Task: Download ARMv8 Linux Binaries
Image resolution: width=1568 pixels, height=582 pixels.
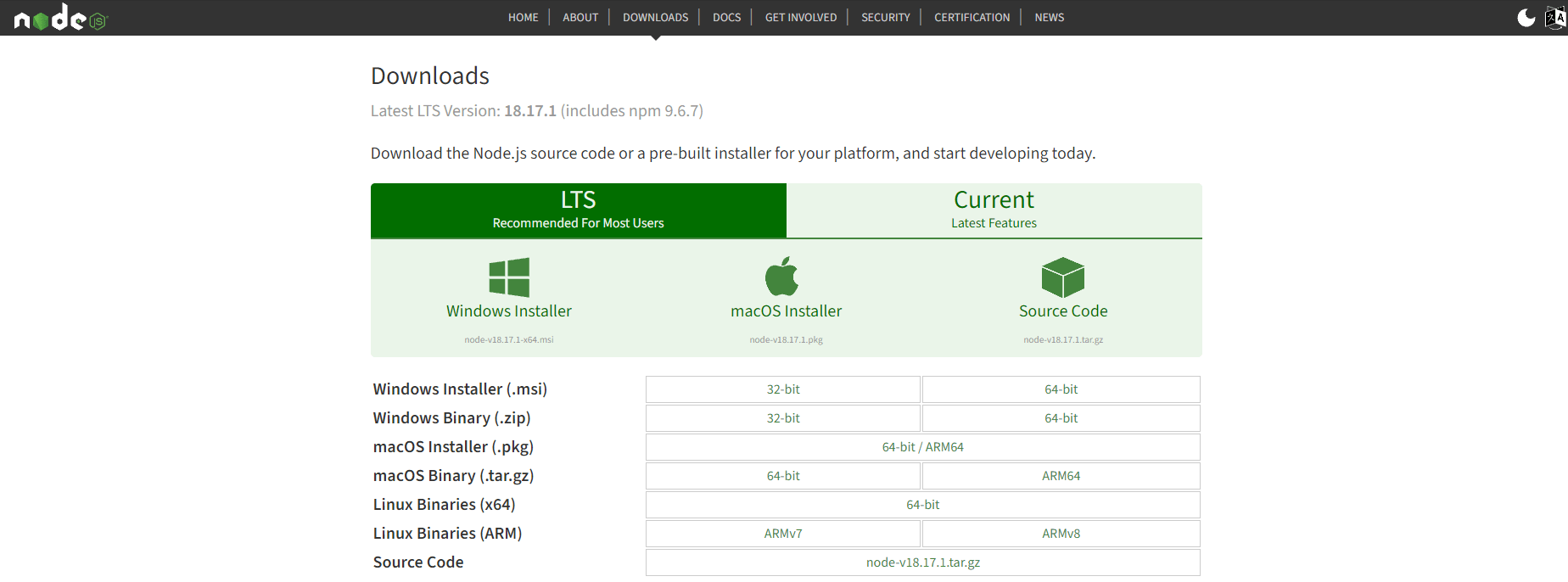Action: click(x=1061, y=534)
